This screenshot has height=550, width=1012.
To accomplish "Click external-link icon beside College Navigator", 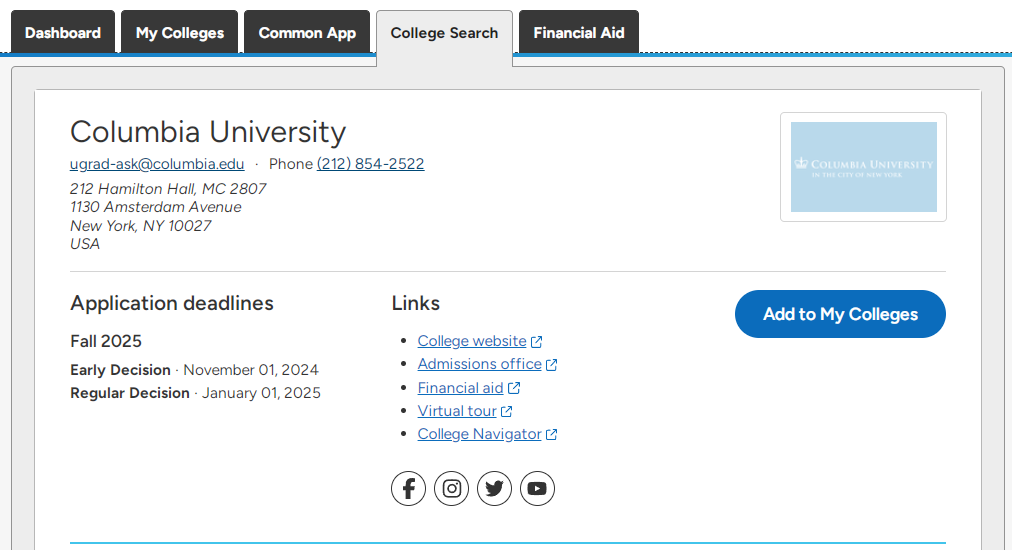I will [551, 434].
